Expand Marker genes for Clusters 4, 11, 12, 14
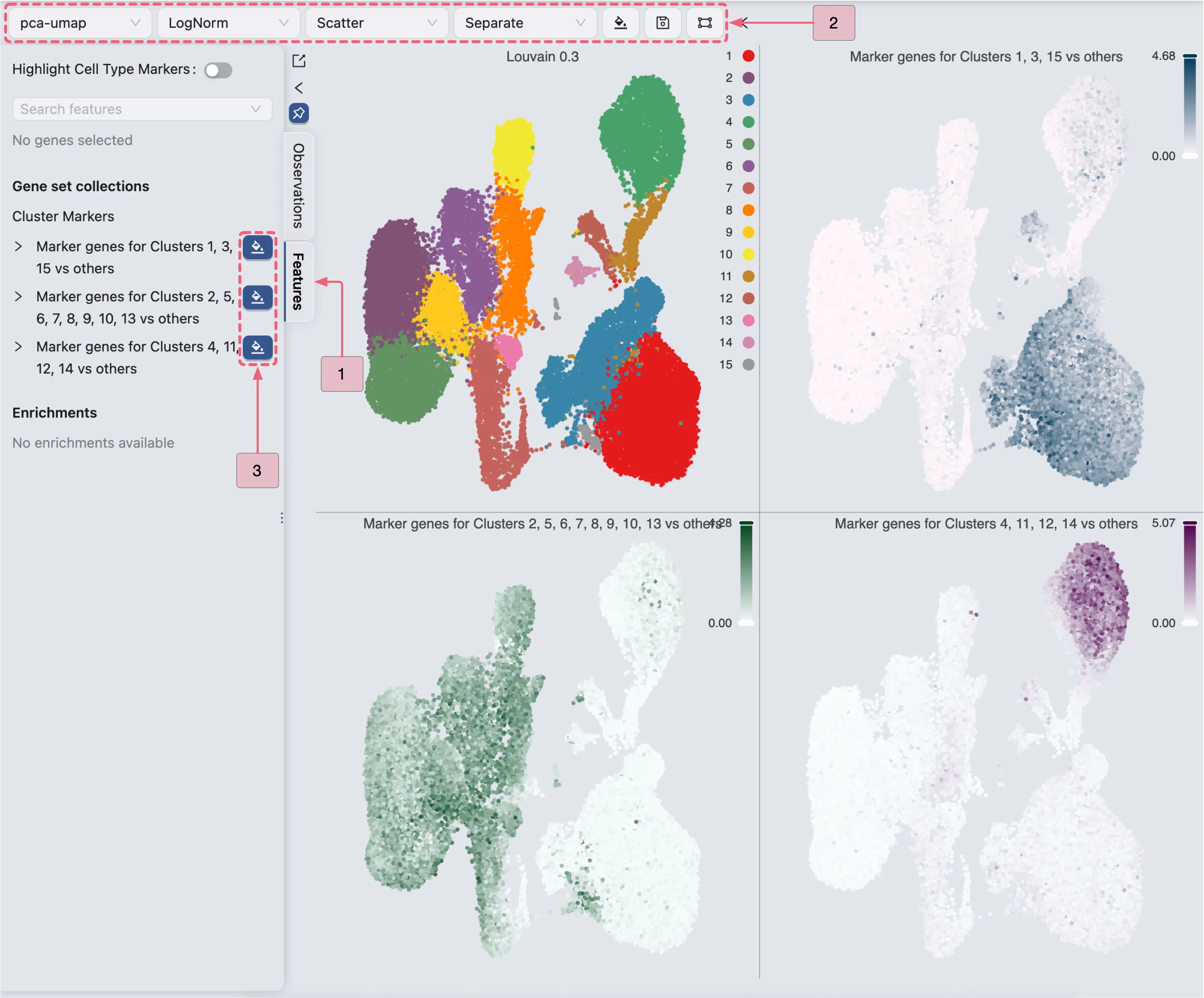 [x=18, y=346]
